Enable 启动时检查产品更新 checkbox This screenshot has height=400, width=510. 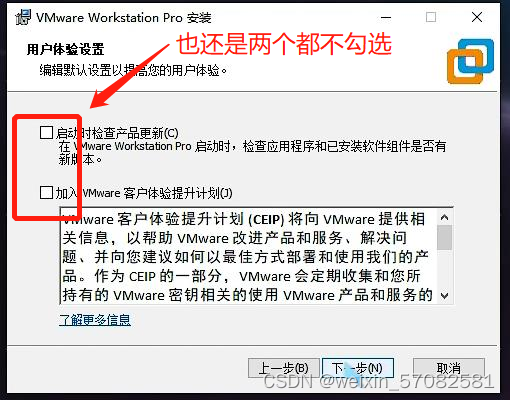(x=46, y=132)
